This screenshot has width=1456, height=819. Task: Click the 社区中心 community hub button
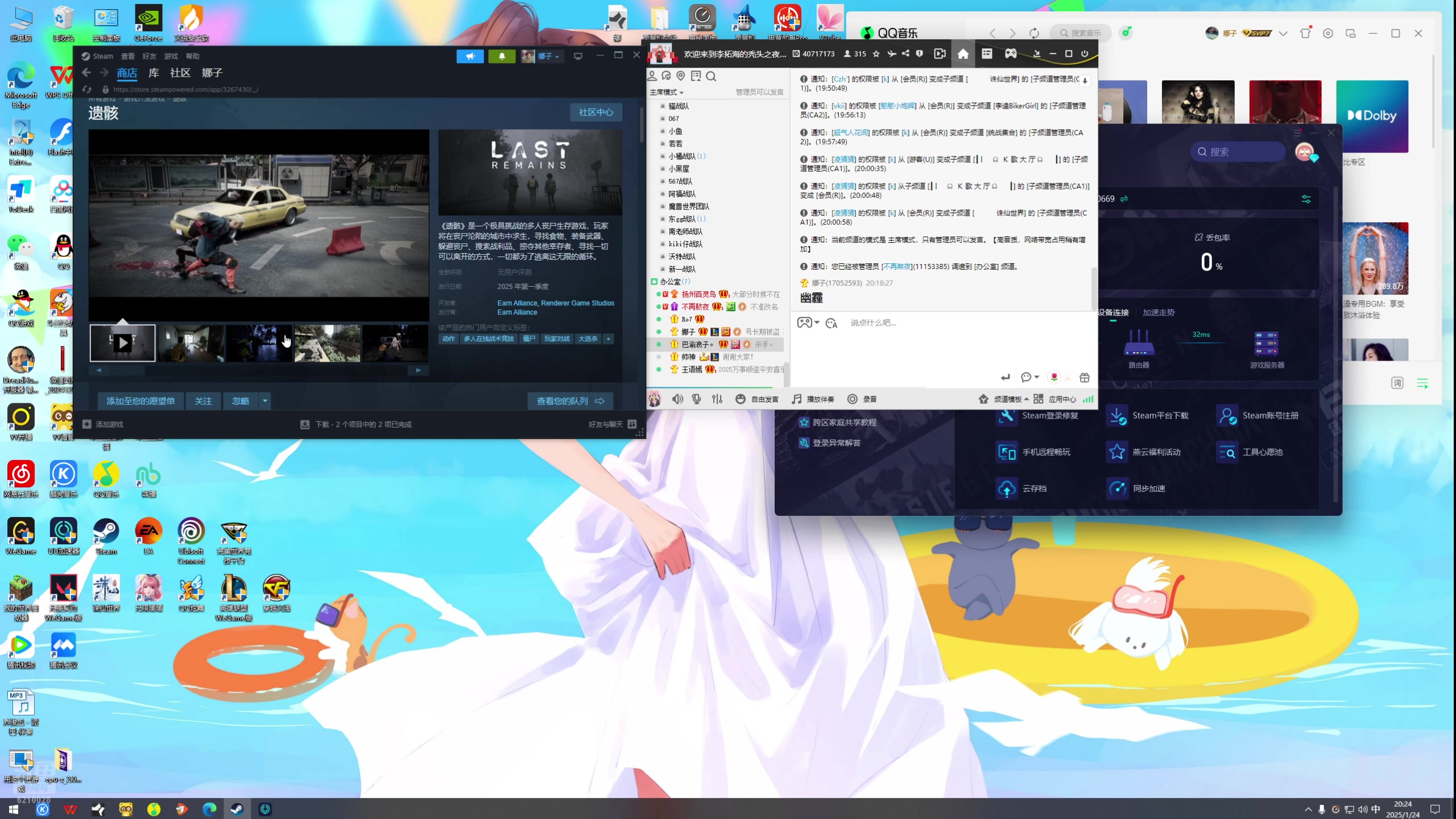(x=596, y=112)
